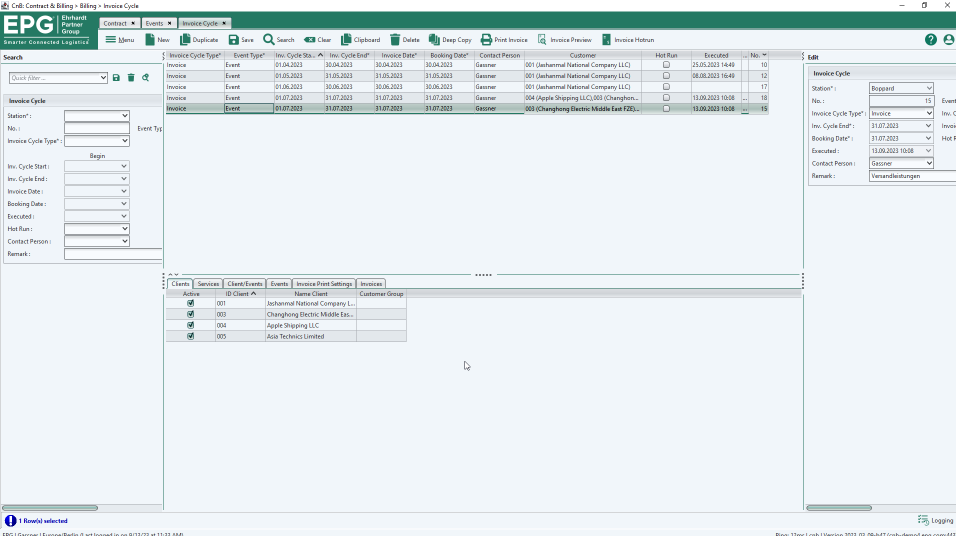Screen dimensions: 956x540
Task: Move the Edit panel horizontal scrollbar
Action: pos(839,508)
